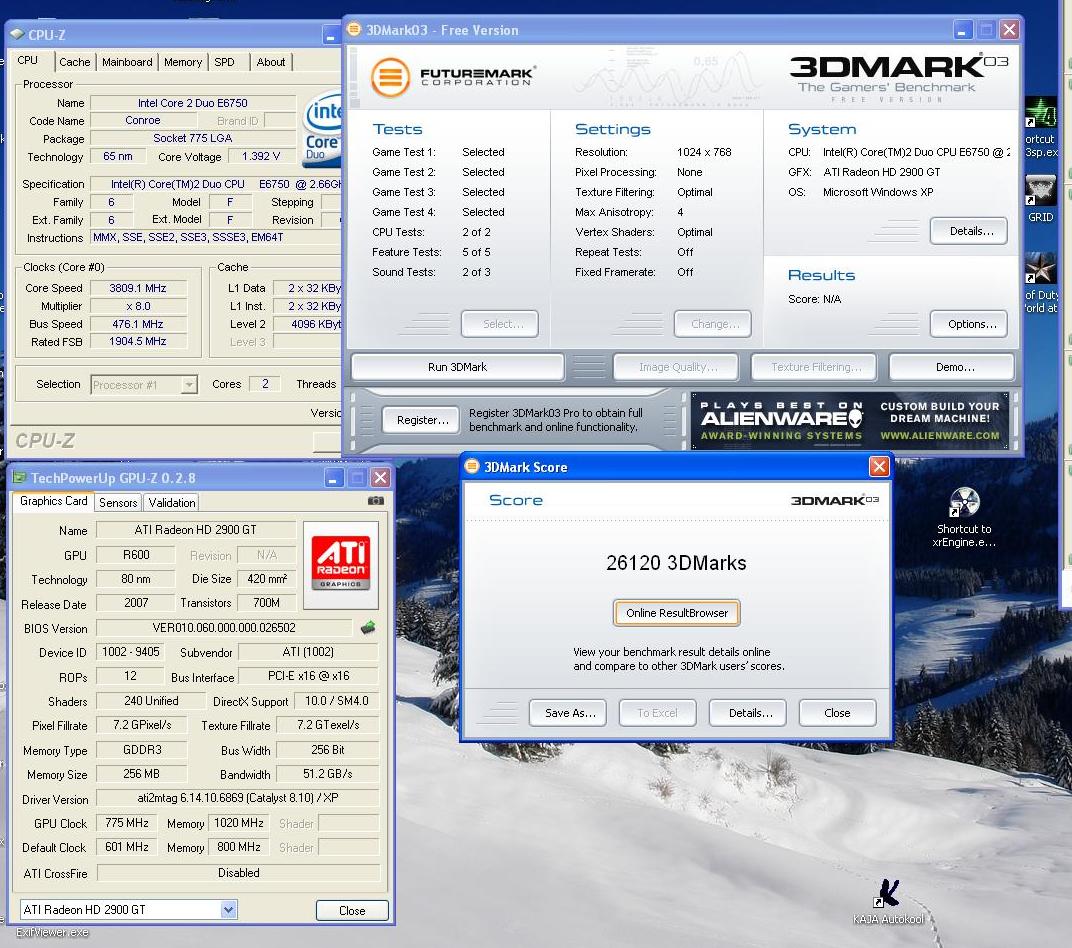Switch to the Memory tab in CPU-Z

(x=183, y=62)
